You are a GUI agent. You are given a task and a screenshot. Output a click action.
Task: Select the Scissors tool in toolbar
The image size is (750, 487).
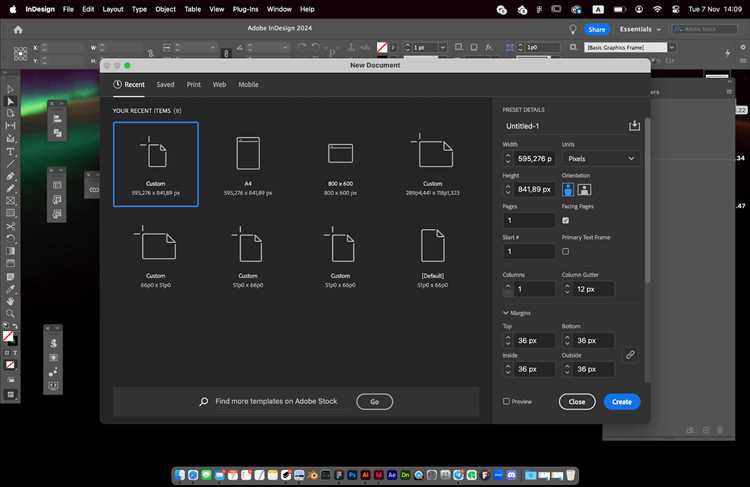pyautogui.click(x=10, y=226)
